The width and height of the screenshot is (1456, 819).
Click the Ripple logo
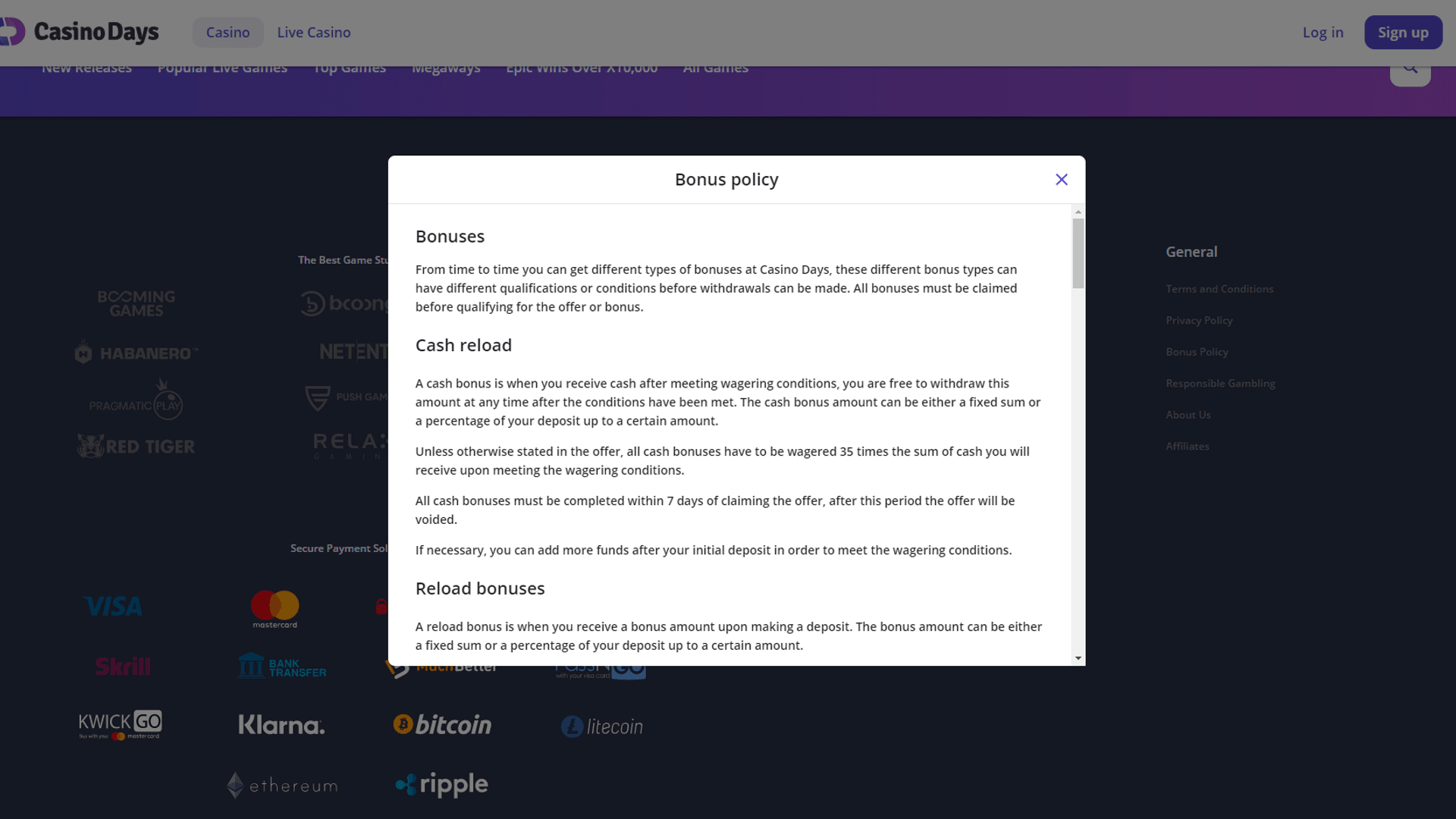[x=442, y=785]
